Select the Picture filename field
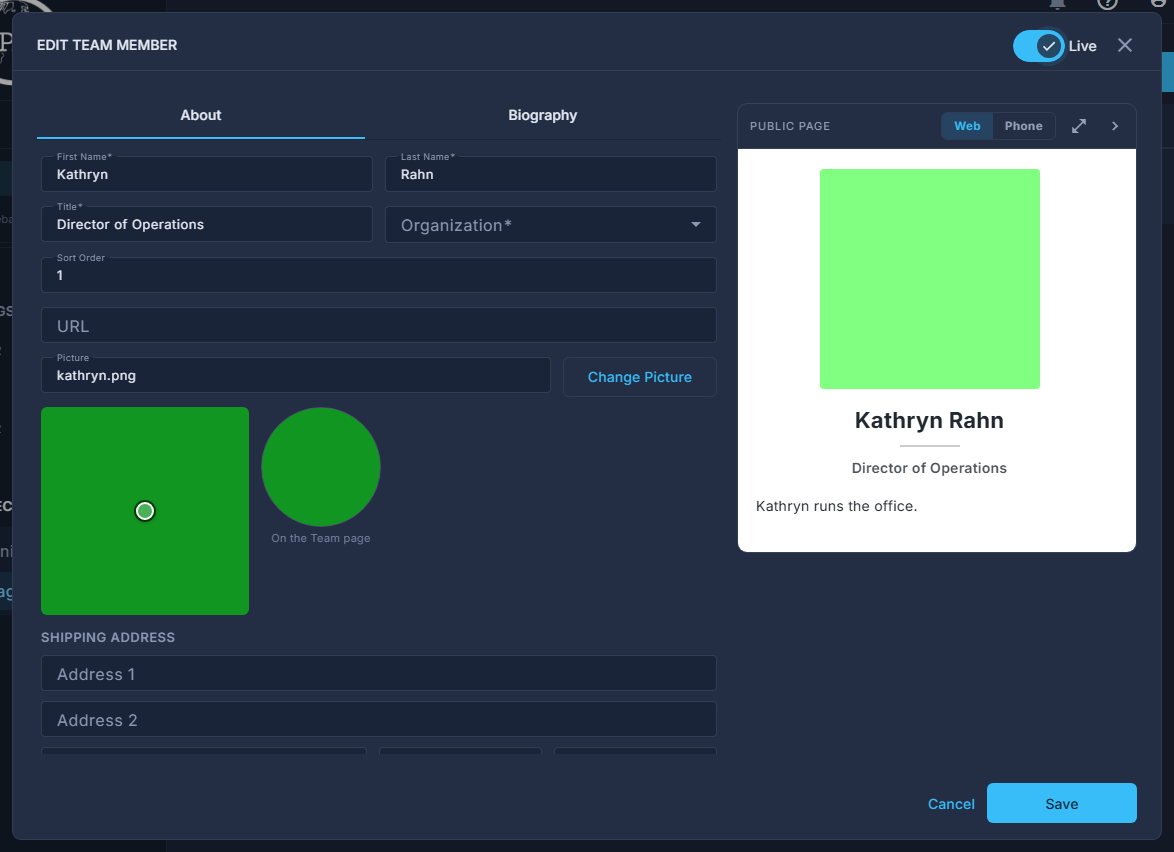This screenshot has height=852, width=1174. (x=296, y=375)
